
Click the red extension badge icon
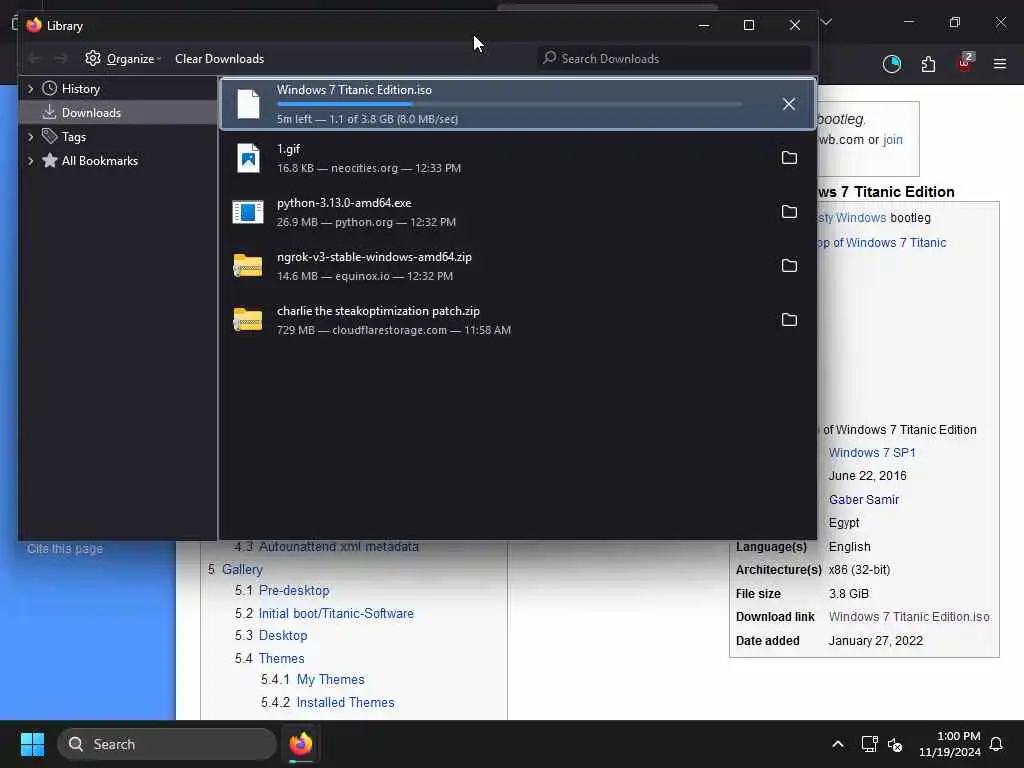[x=965, y=62]
